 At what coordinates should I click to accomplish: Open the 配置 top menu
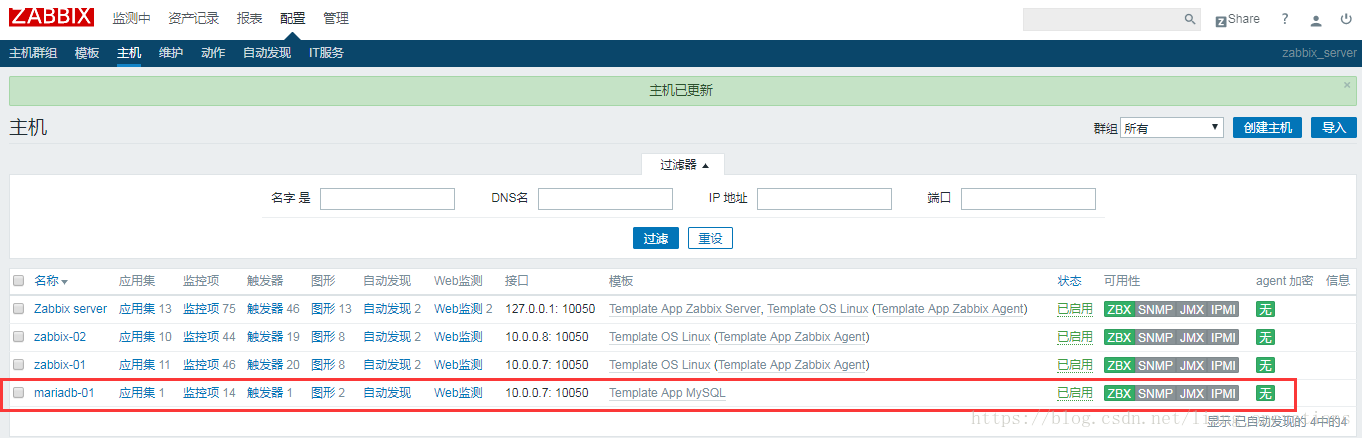click(293, 19)
